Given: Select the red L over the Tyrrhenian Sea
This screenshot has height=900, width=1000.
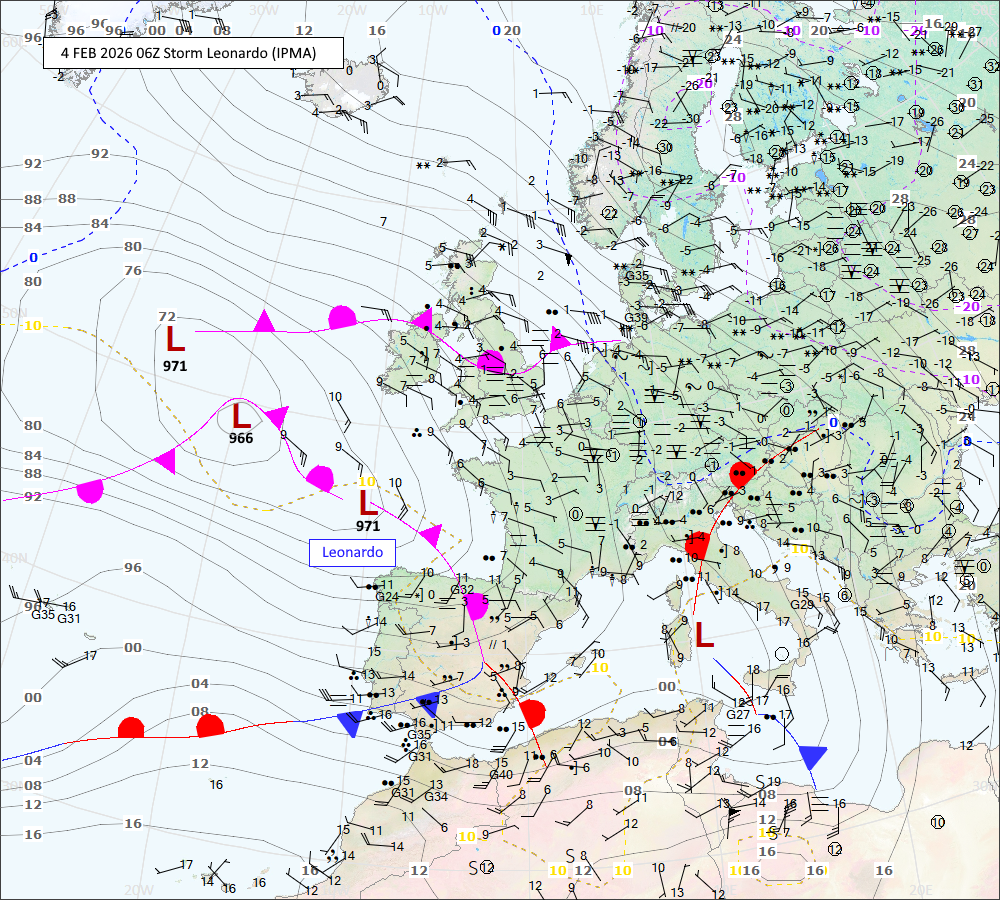Looking at the screenshot, I should [x=705, y=634].
